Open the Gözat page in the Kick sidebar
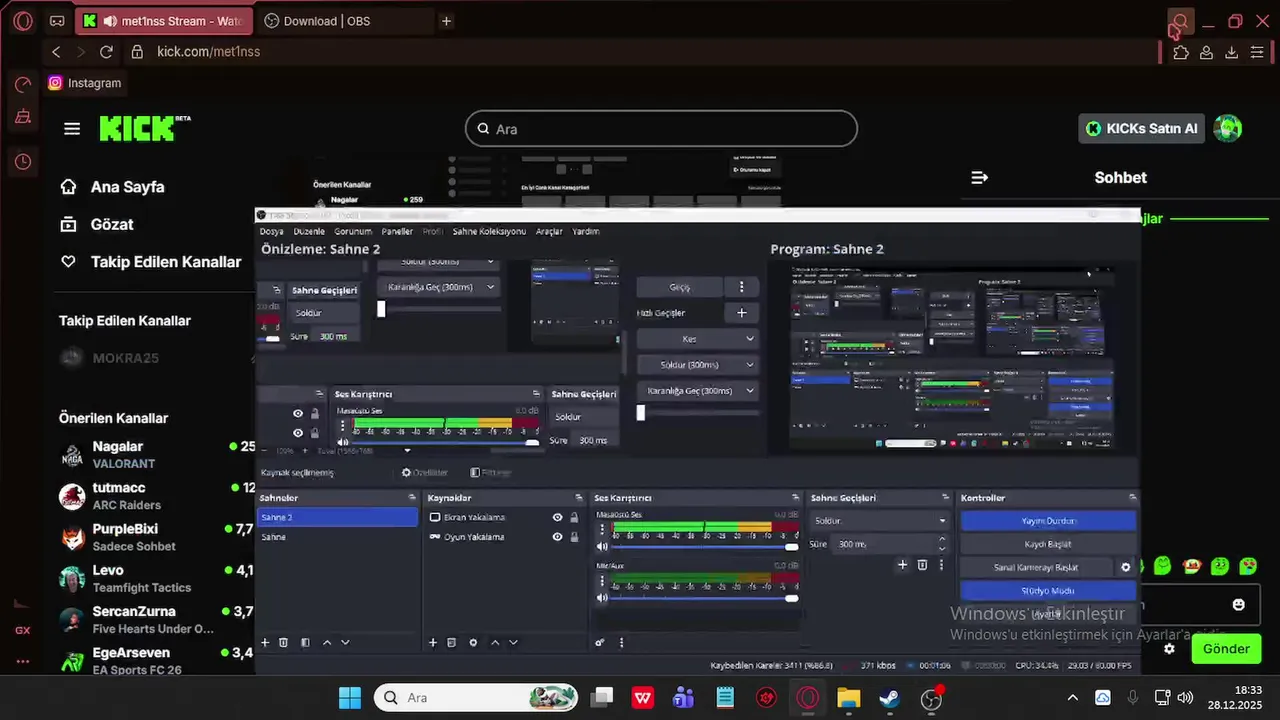This screenshot has height=720, width=1280. click(x=112, y=224)
